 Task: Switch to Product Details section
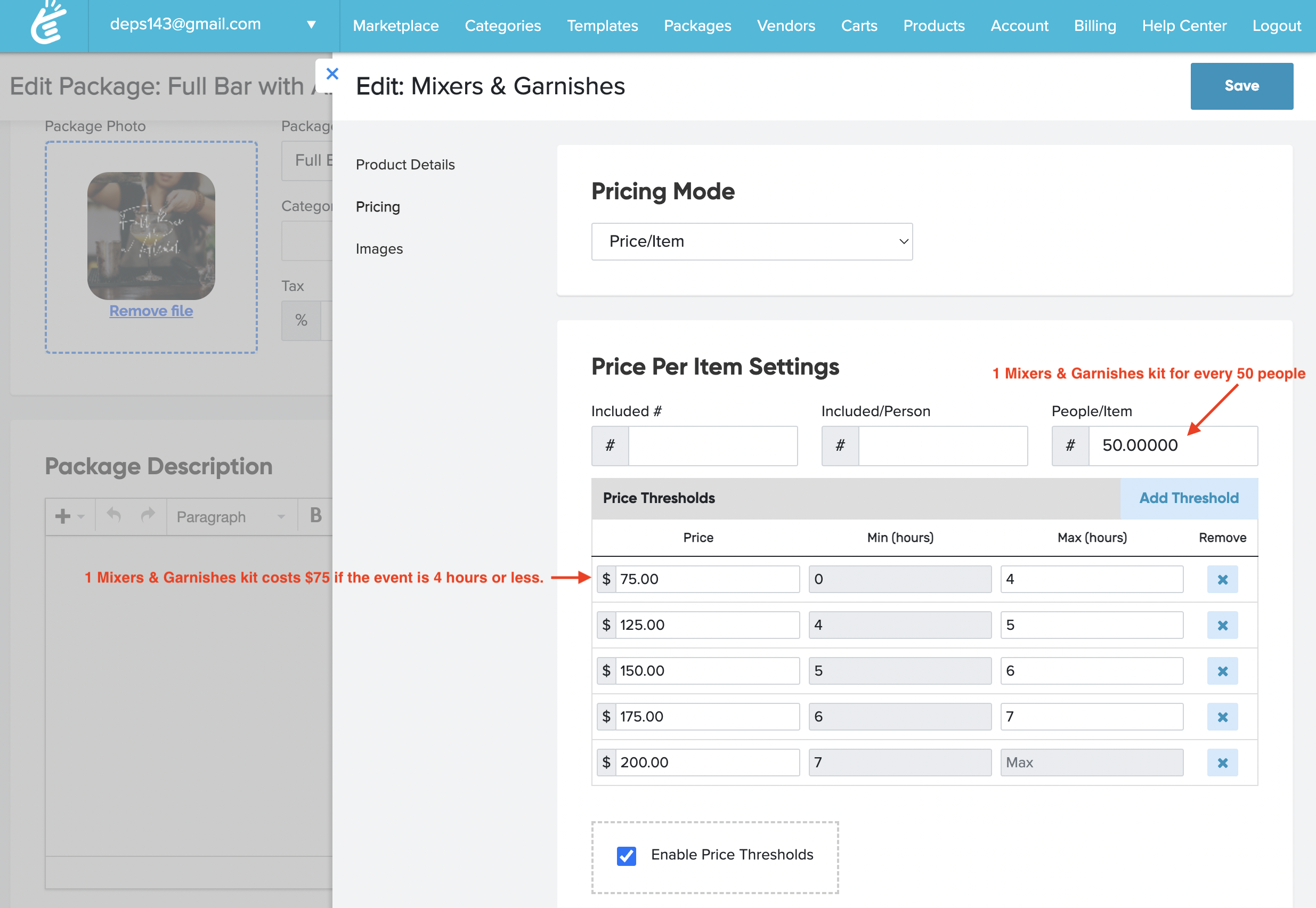click(x=405, y=165)
